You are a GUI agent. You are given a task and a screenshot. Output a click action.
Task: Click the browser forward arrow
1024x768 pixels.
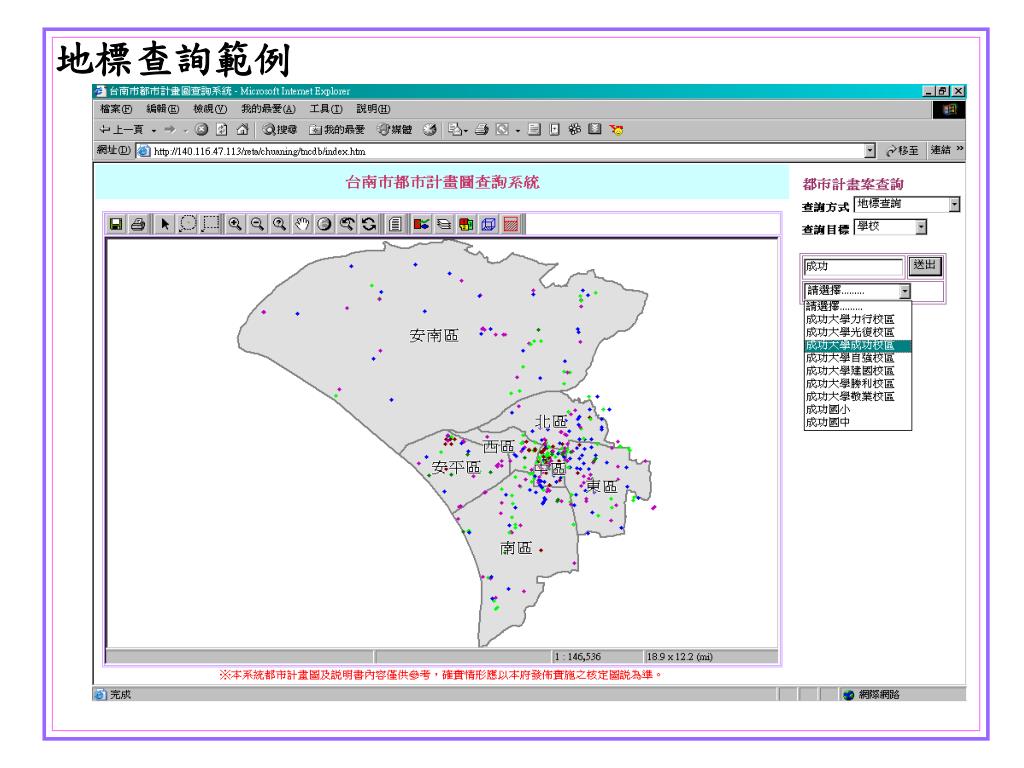[x=170, y=130]
